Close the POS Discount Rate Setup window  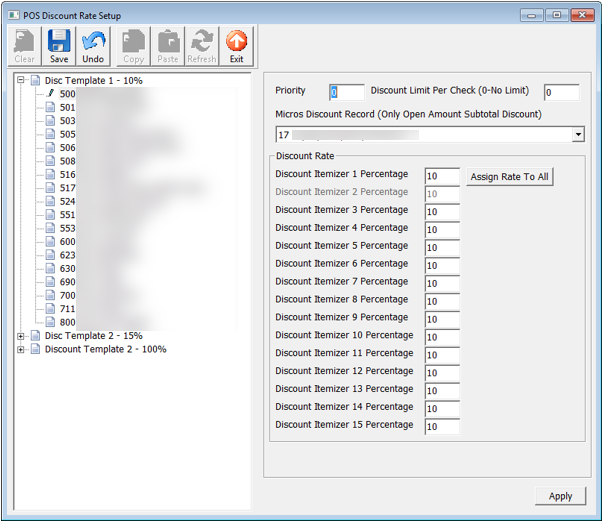[x=582, y=15]
